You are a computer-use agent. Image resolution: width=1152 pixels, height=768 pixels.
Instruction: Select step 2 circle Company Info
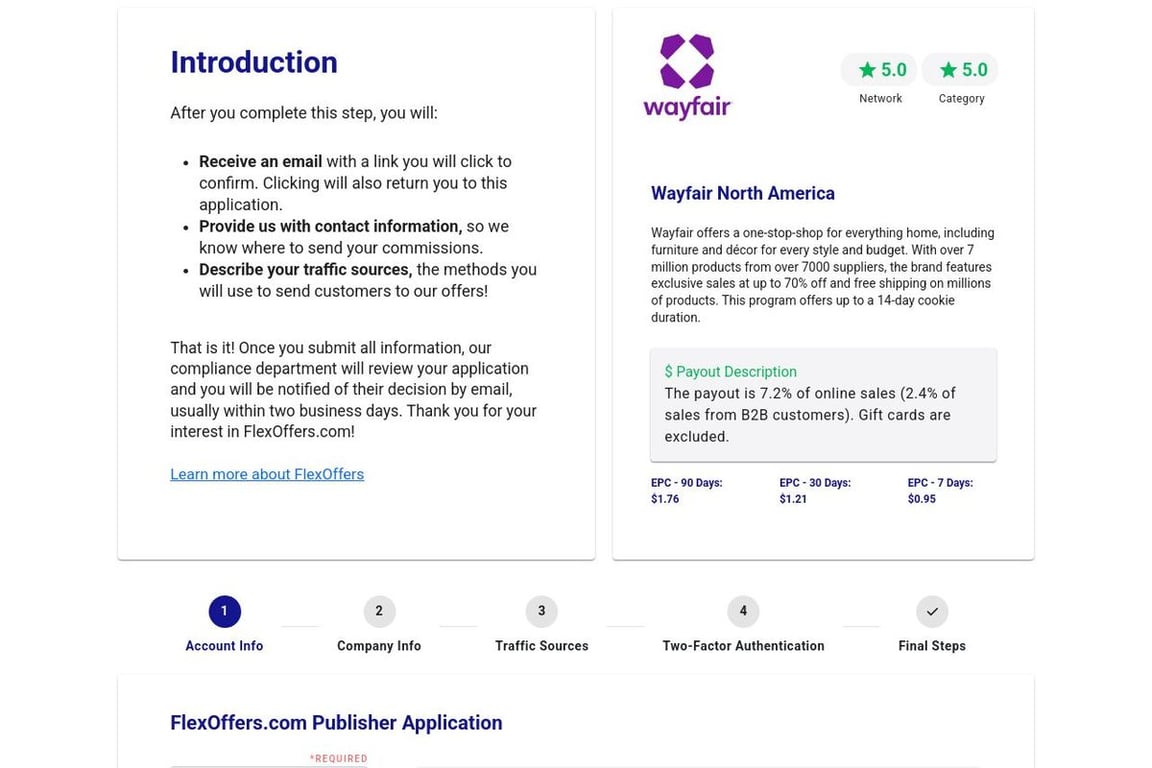tap(379, 611)
